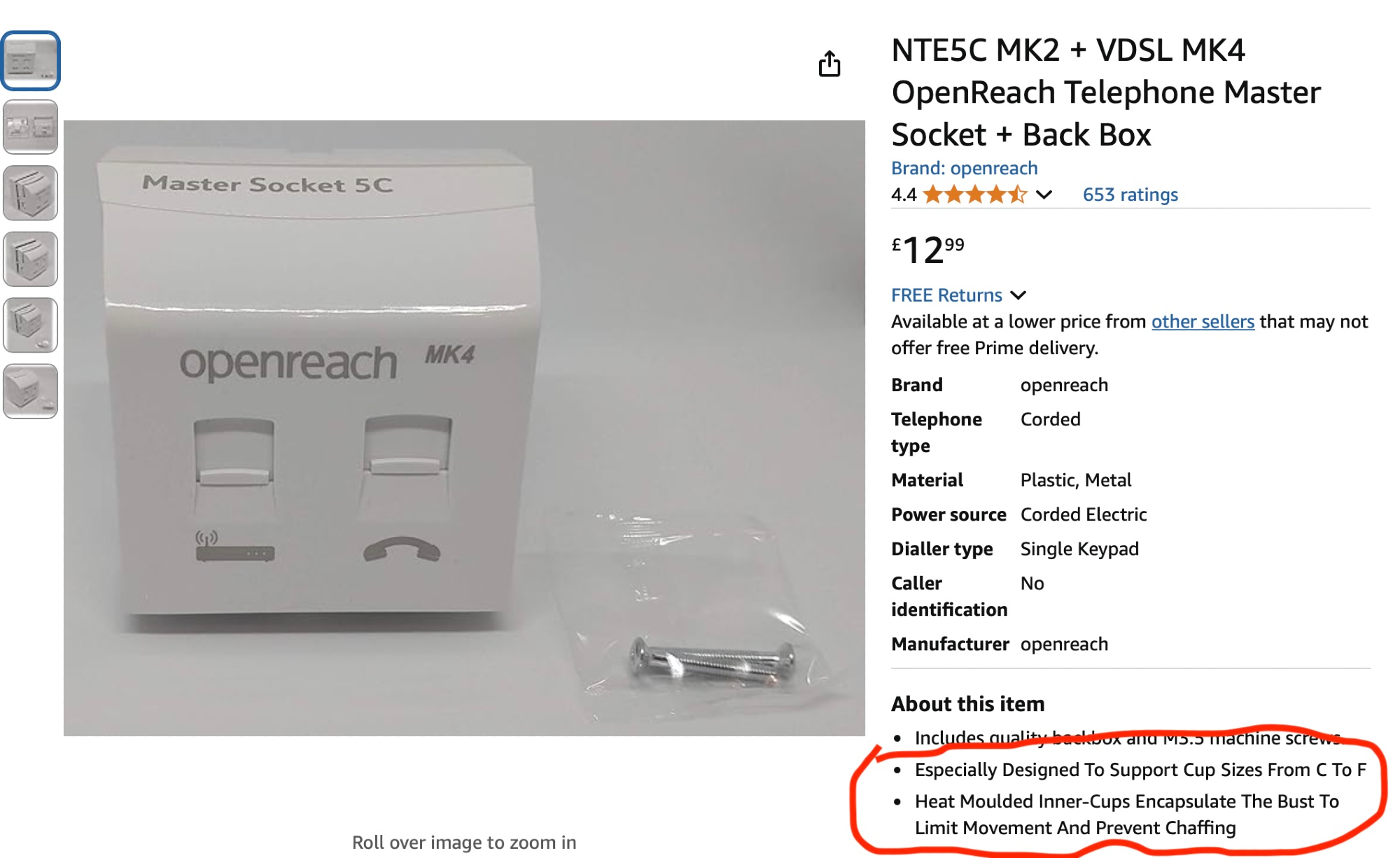This screenshot has height=858, width=1400.
Task: Click the FREE Returns link
Action: [x=946, y=295]
